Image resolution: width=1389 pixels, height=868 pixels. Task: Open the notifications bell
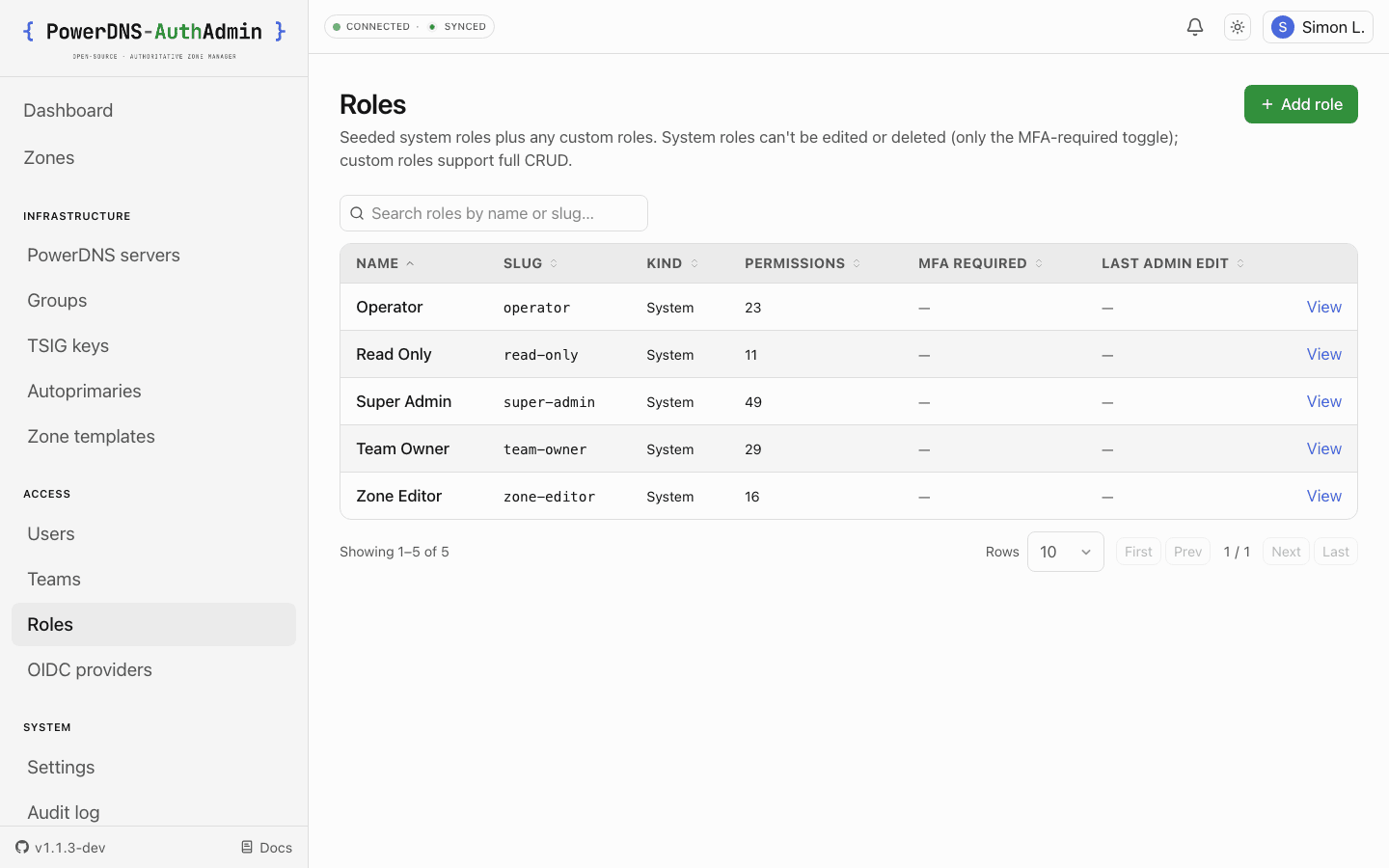(x=1195, y=27)
